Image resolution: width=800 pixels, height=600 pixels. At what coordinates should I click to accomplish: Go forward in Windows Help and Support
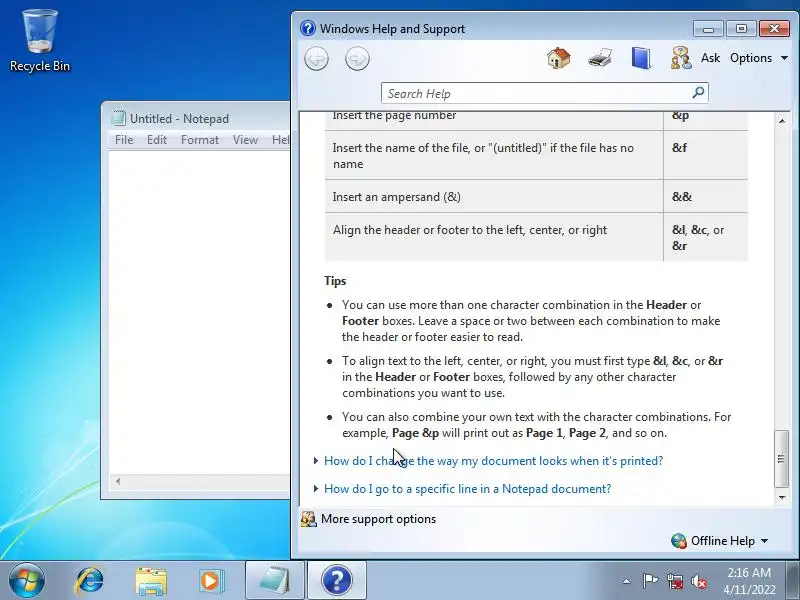357,59
